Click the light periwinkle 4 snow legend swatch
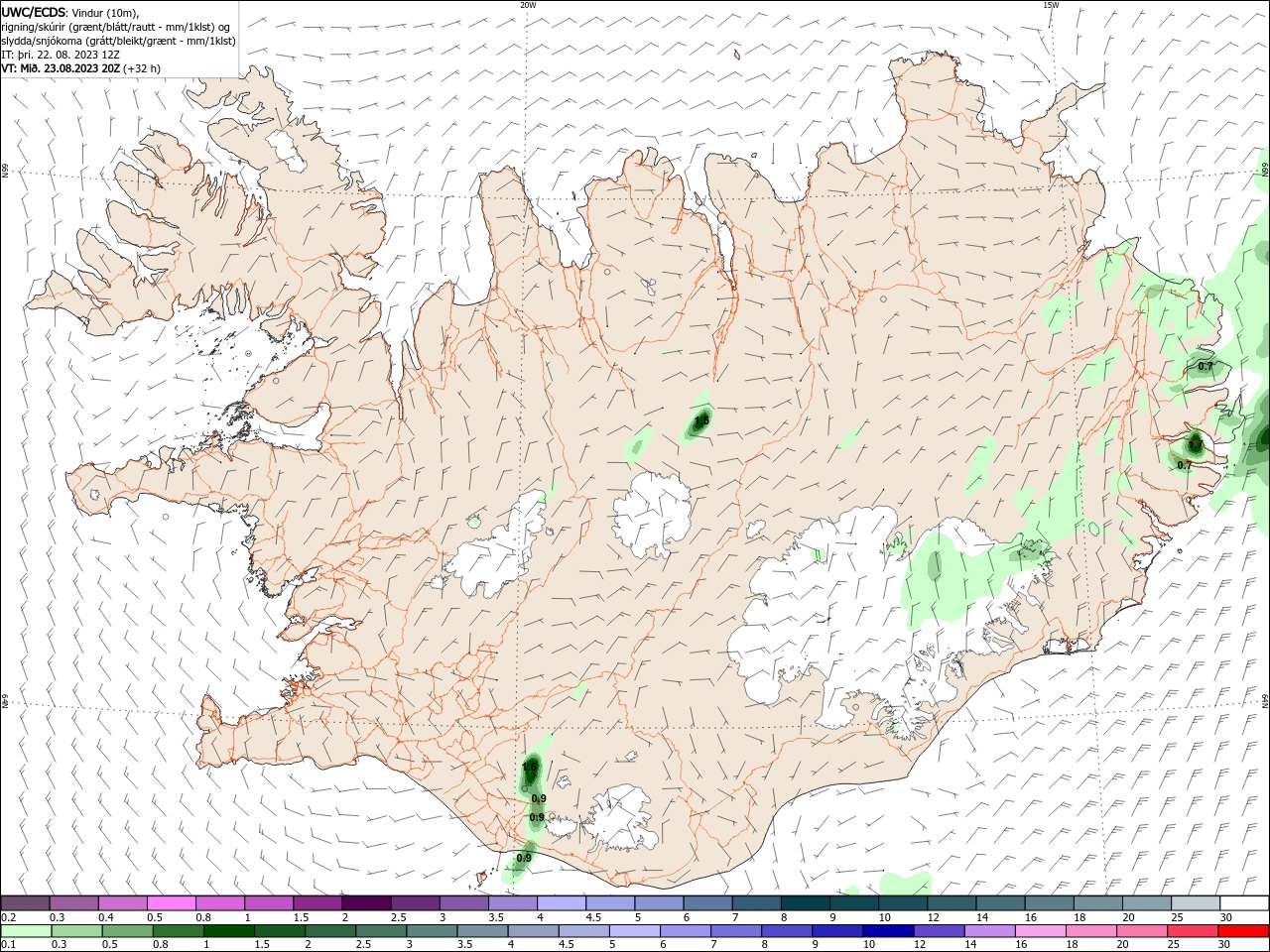 point(562,903)
